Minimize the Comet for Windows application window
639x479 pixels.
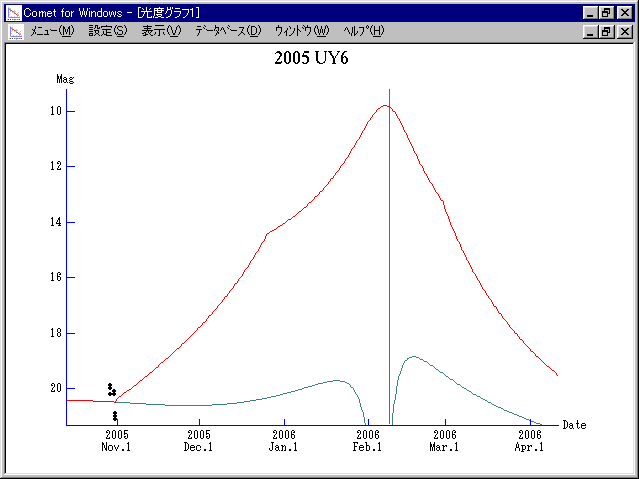(590, 12)
